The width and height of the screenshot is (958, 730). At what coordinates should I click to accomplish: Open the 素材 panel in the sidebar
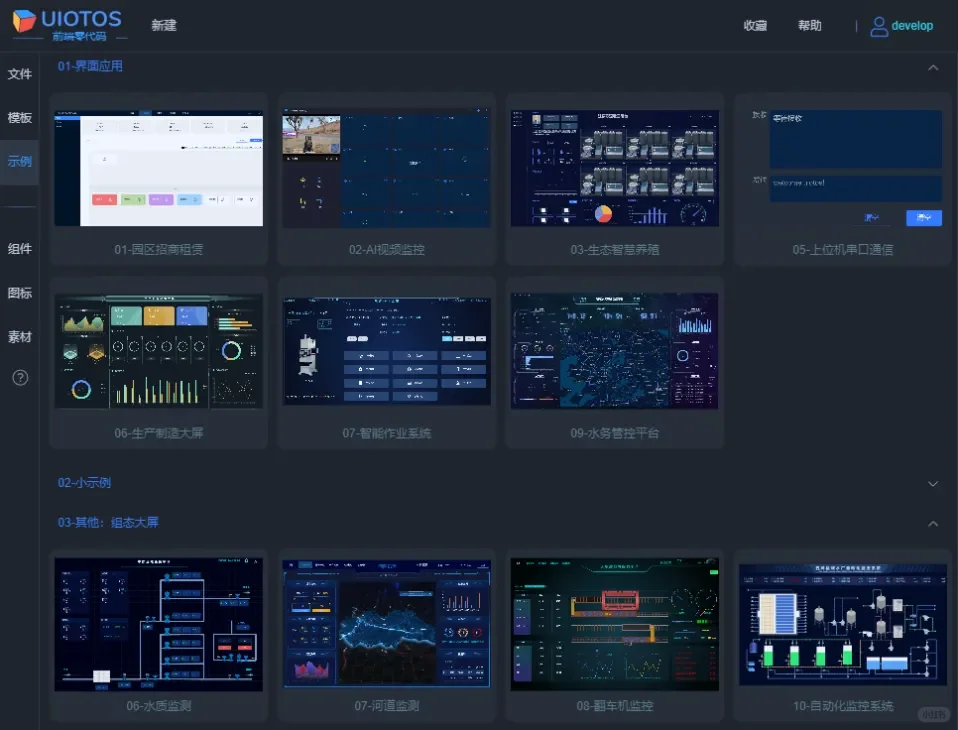[19, 337]
